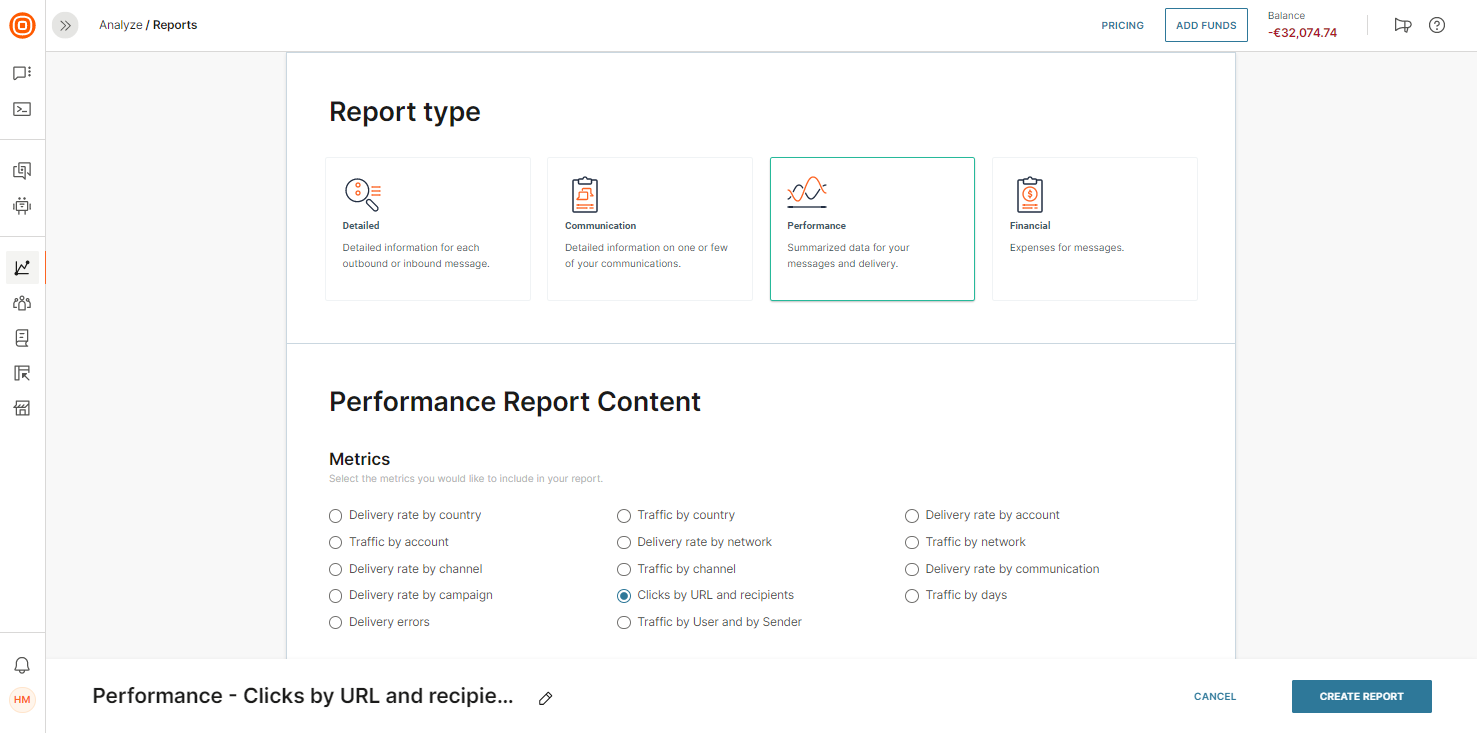
Task: Select Delivery rate by country metric
Action: (336, 516)
